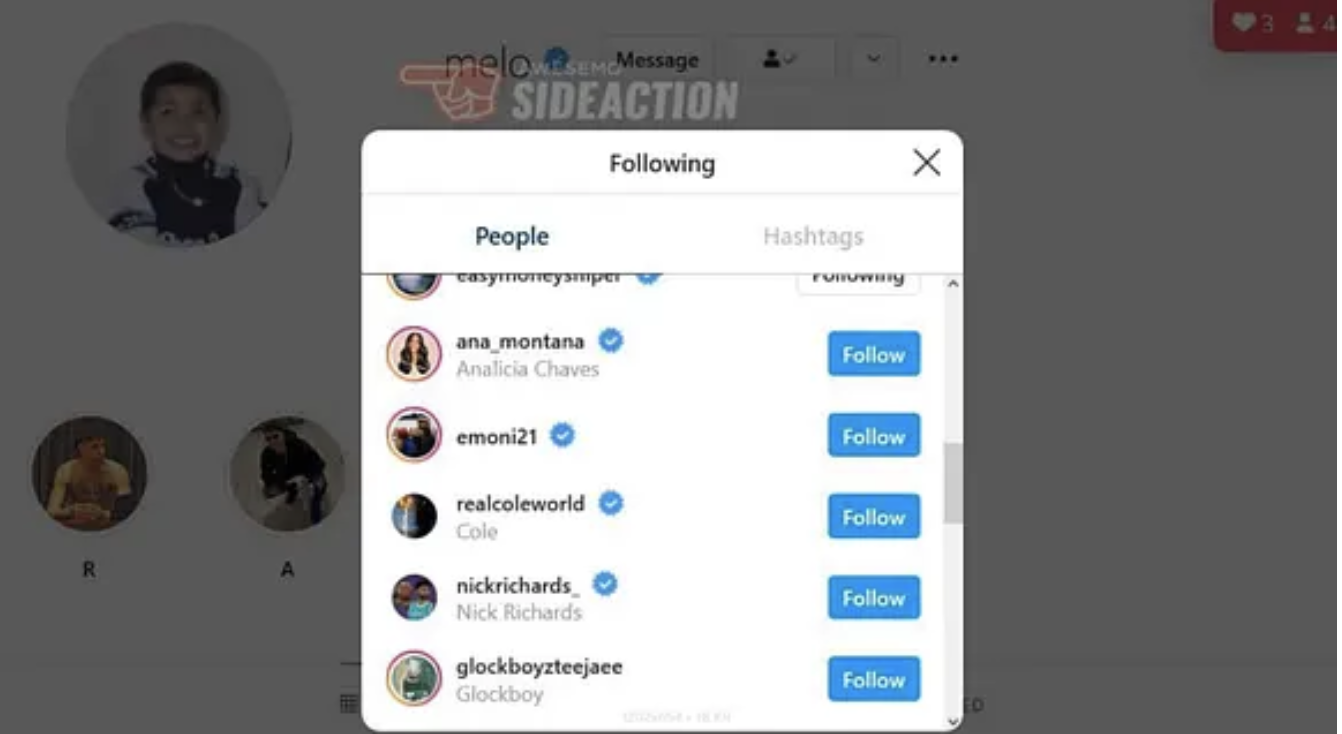Click the Message button
This screenshot has height=734, width=1342.
point(657,60)
